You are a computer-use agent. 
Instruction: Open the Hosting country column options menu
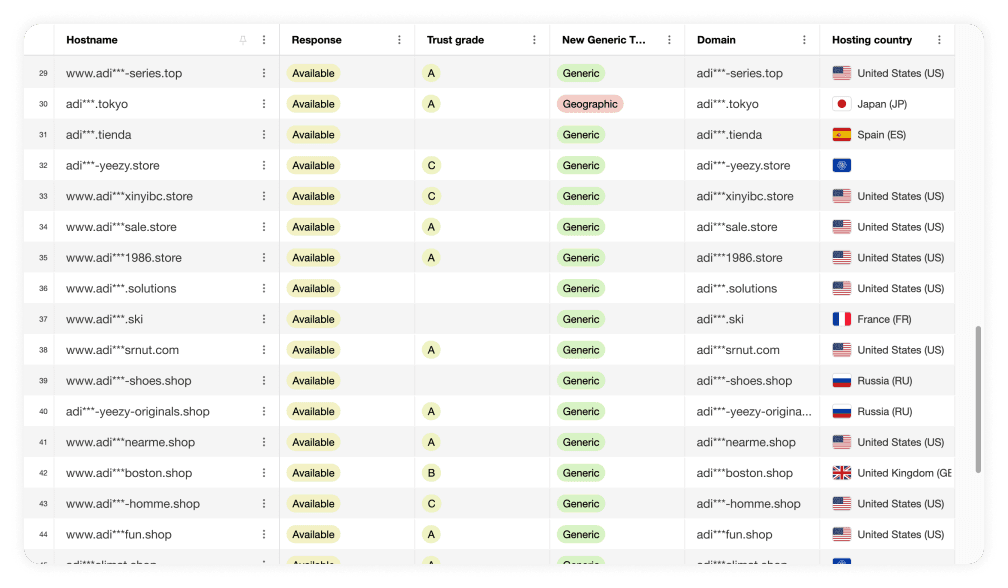click(x=939, y=40)
